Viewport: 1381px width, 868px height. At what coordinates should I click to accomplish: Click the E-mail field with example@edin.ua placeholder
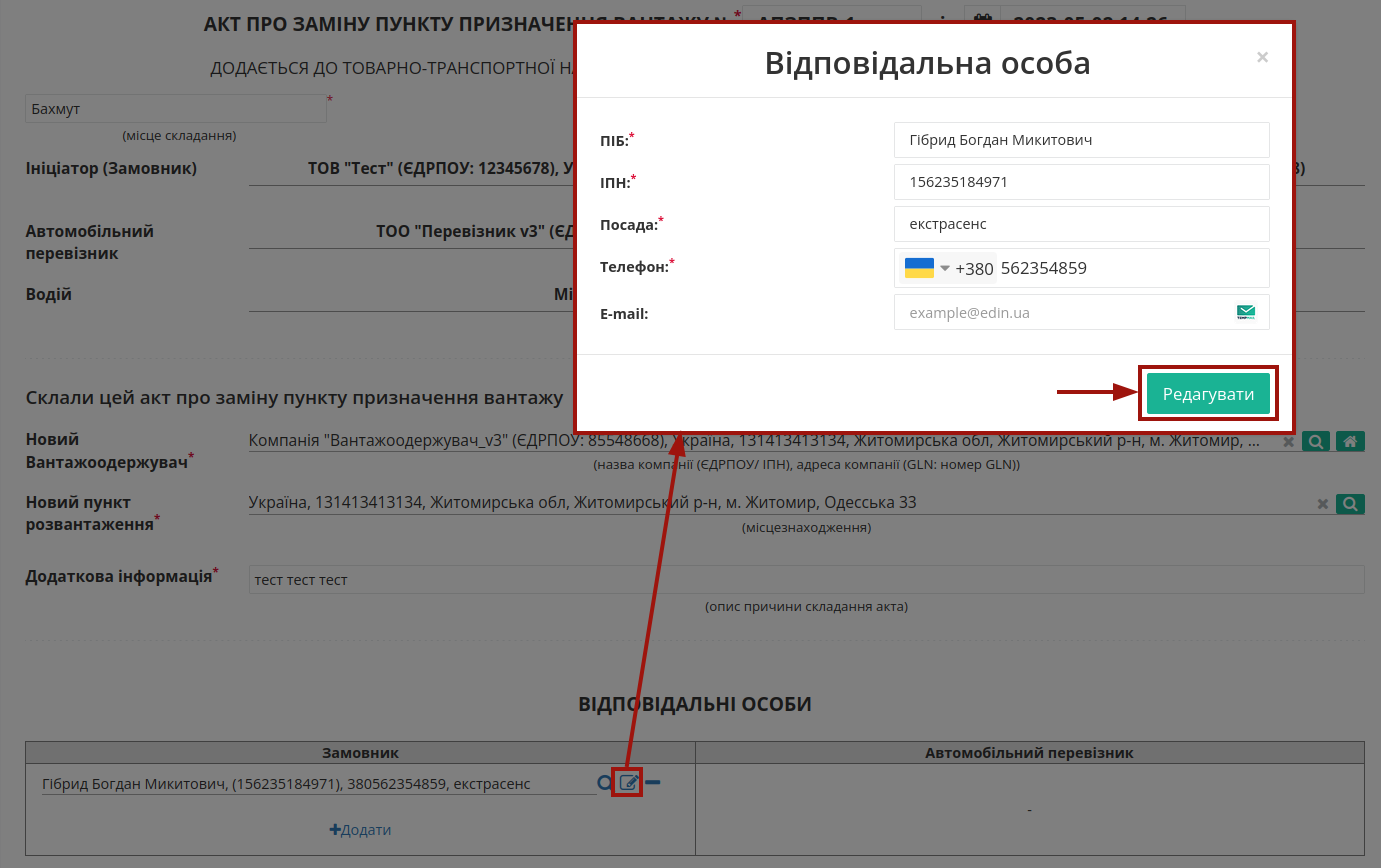click(x=1081, y=312)
